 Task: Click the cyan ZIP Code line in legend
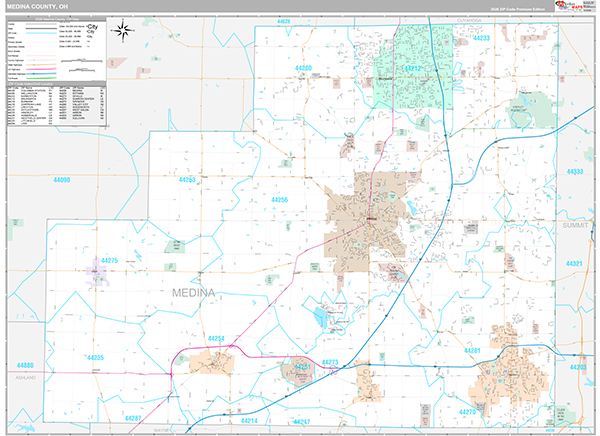click(x=41, y=33)
